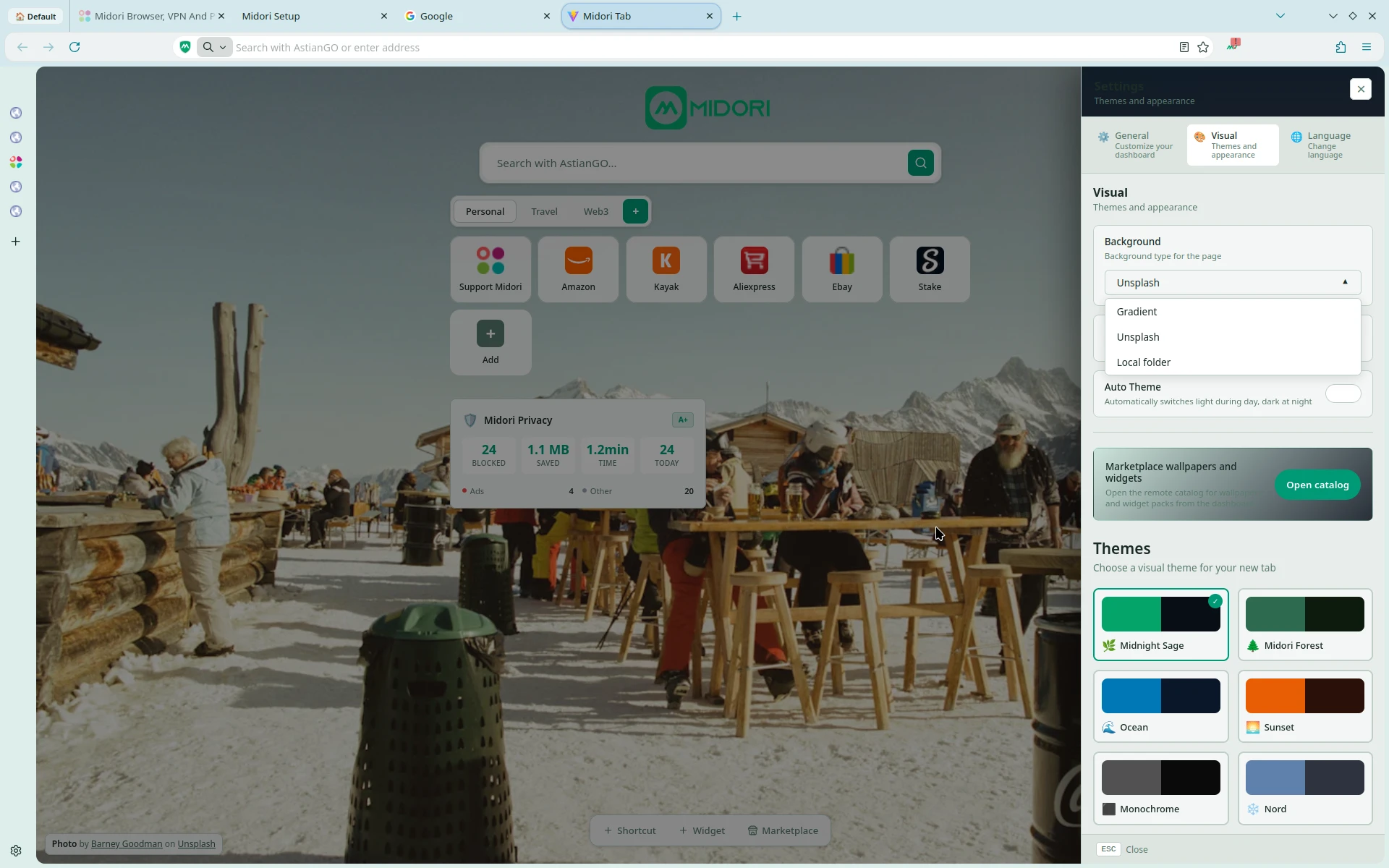Image resolution: width=1389 pixels, height=868 pixels.
Task: Click the 1.1 MB SAVED stat
Action: 548,455
